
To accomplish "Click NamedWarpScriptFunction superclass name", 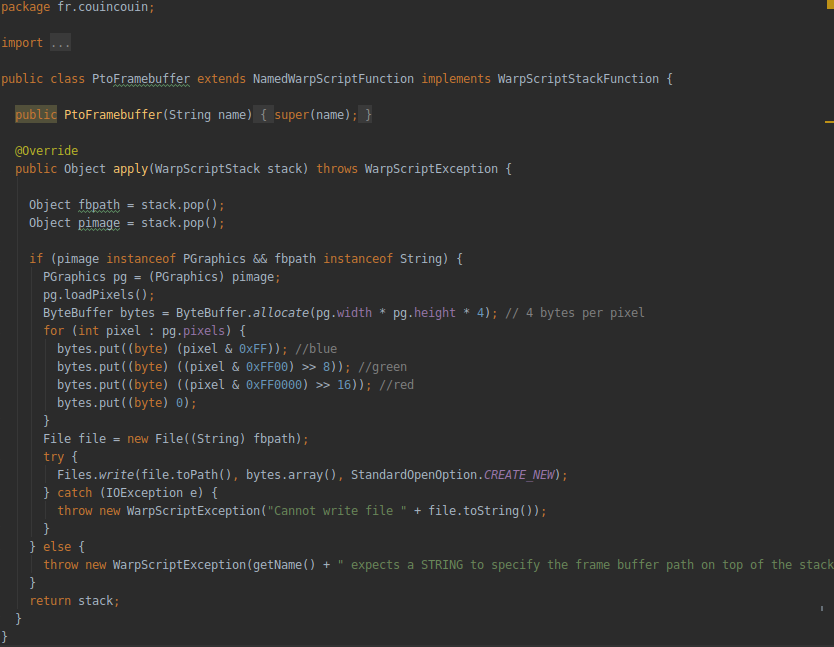I will (x=333, y=79).
